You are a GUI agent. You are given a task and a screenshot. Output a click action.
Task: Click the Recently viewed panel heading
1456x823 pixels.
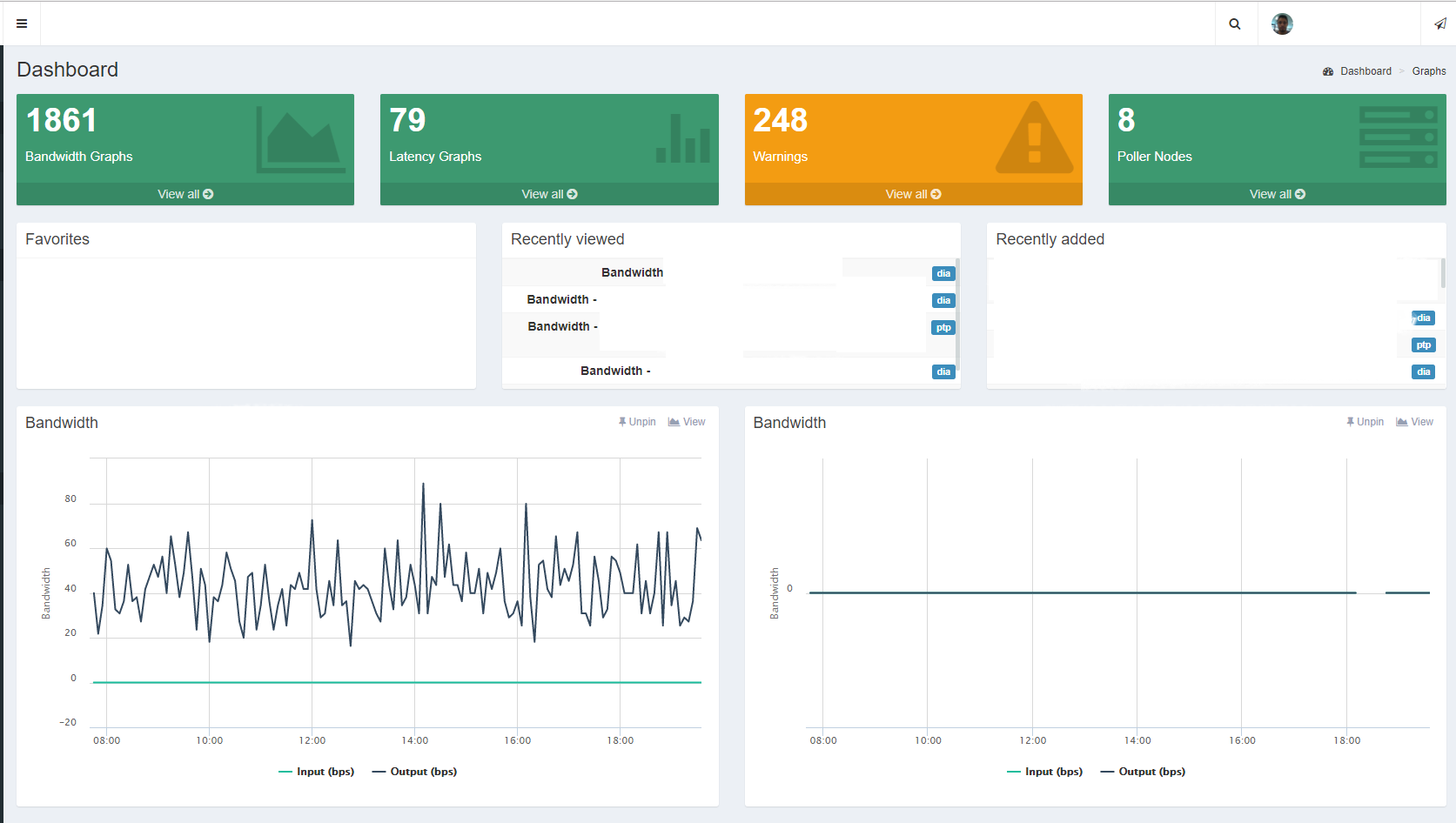567,239
